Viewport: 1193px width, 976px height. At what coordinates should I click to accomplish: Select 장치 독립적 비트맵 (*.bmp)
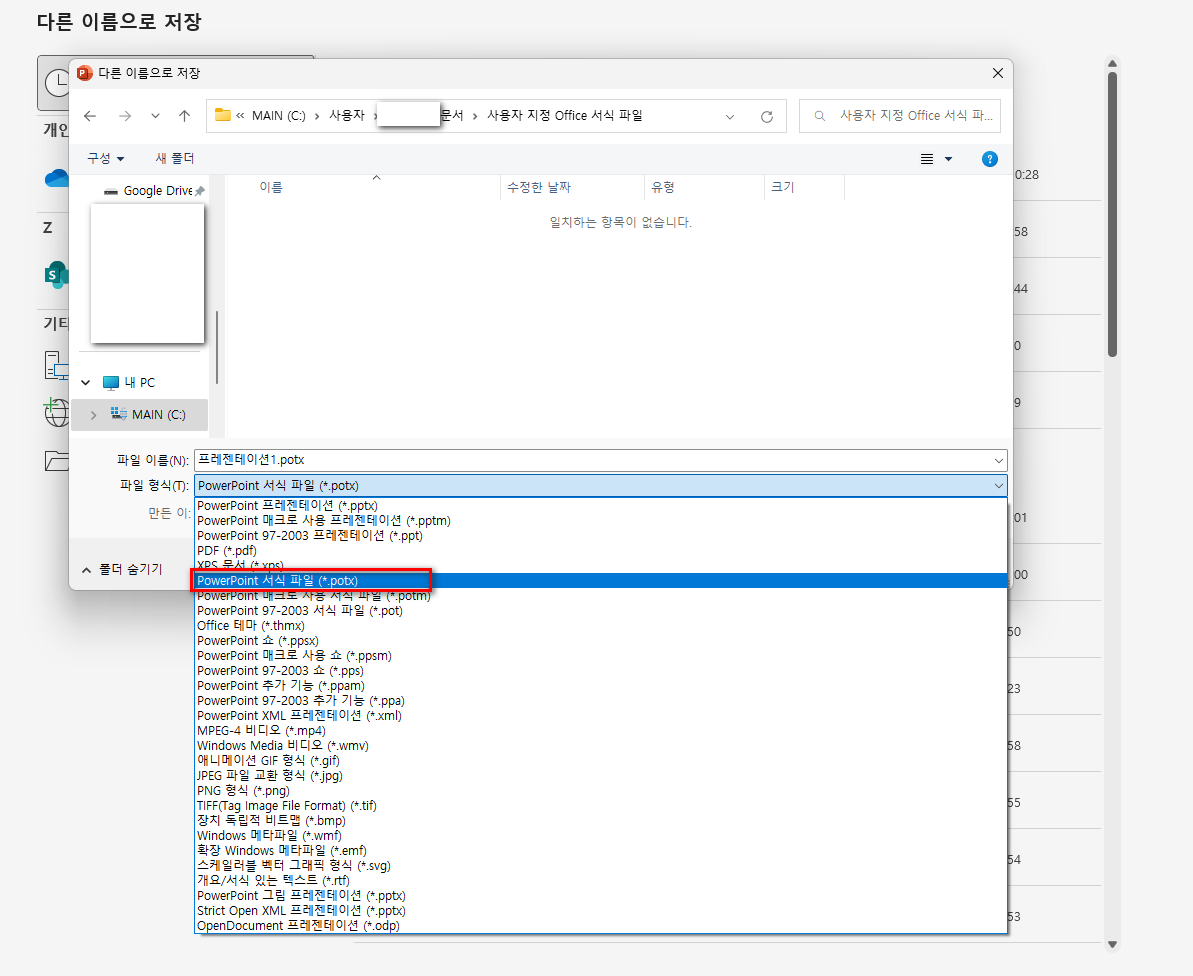pyautogui.click(x=601, y=821)
